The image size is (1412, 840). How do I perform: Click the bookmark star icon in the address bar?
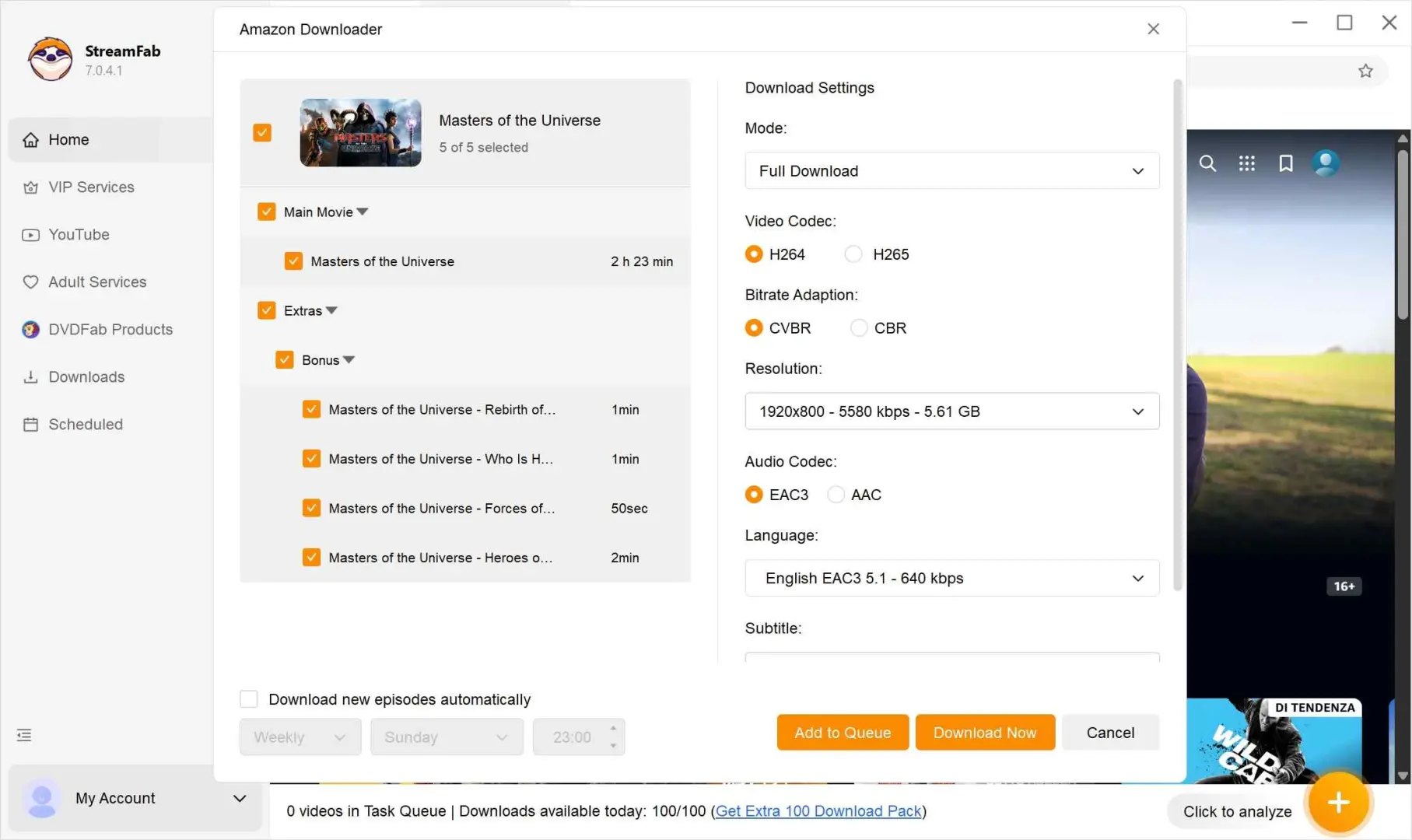[x=1365, y=71]
